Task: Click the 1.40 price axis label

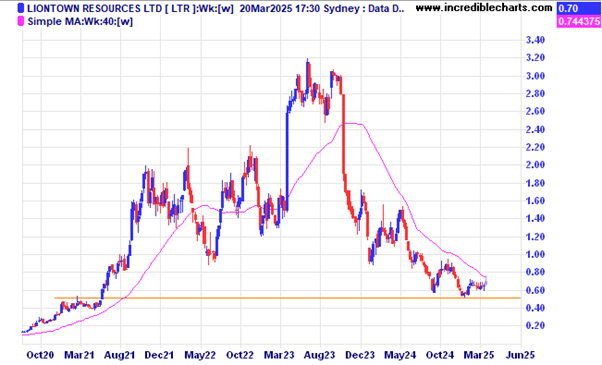Action: [535, 218]
